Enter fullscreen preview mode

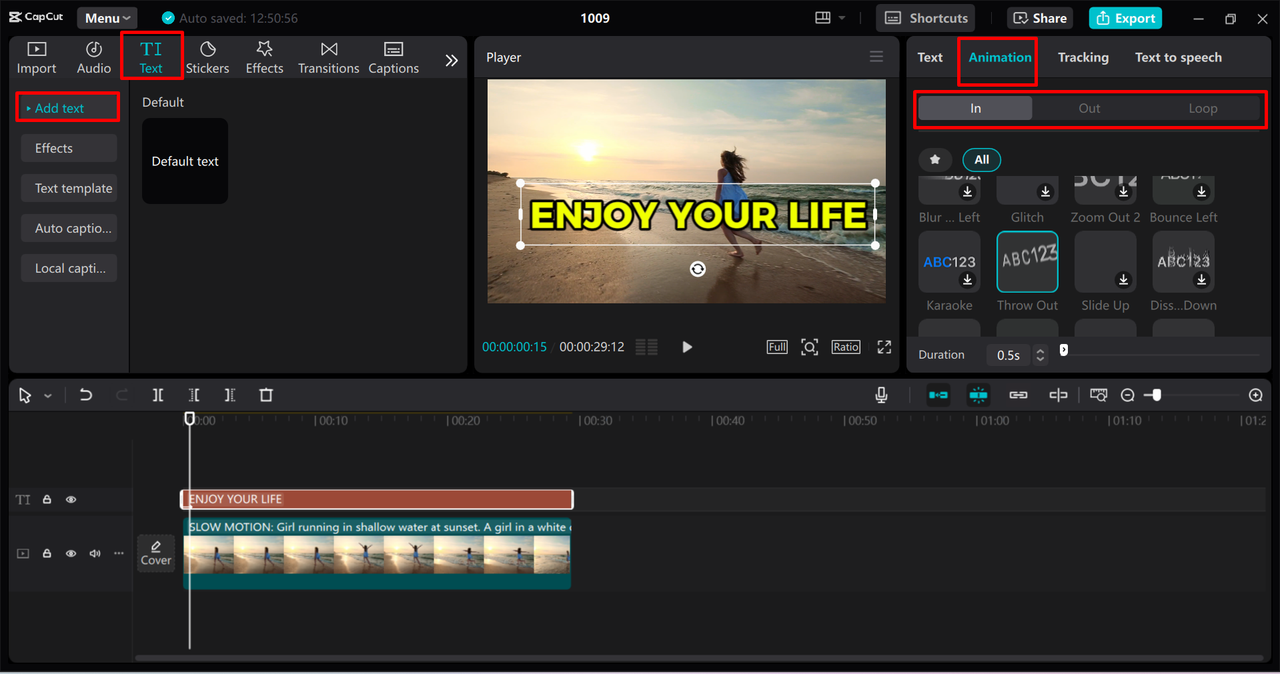coord(884,347)
